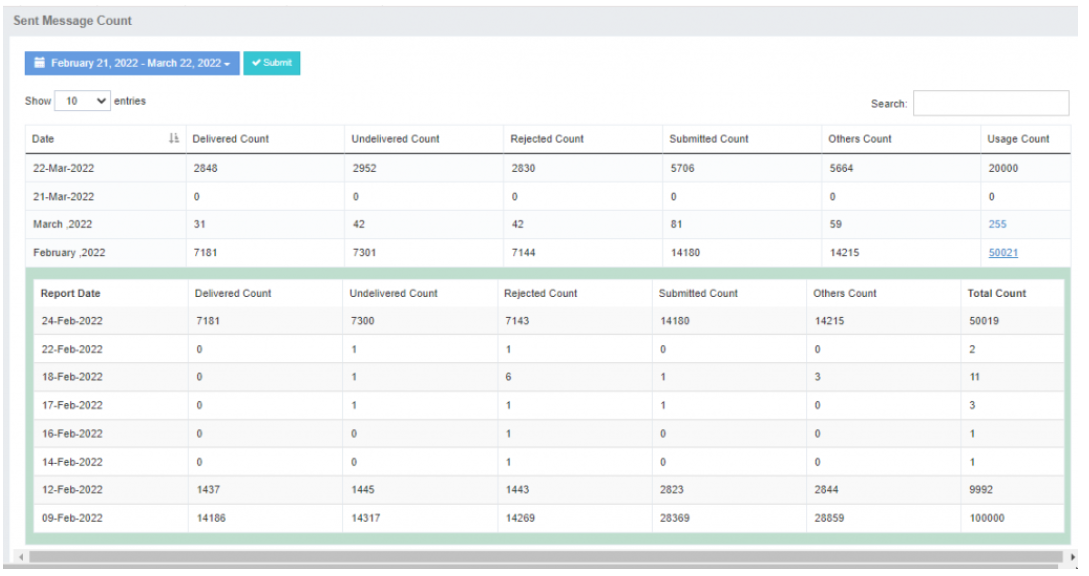Open the Show entries dropdown
The height and width of the screenshot is (576, 1089).
pos(83,101)
